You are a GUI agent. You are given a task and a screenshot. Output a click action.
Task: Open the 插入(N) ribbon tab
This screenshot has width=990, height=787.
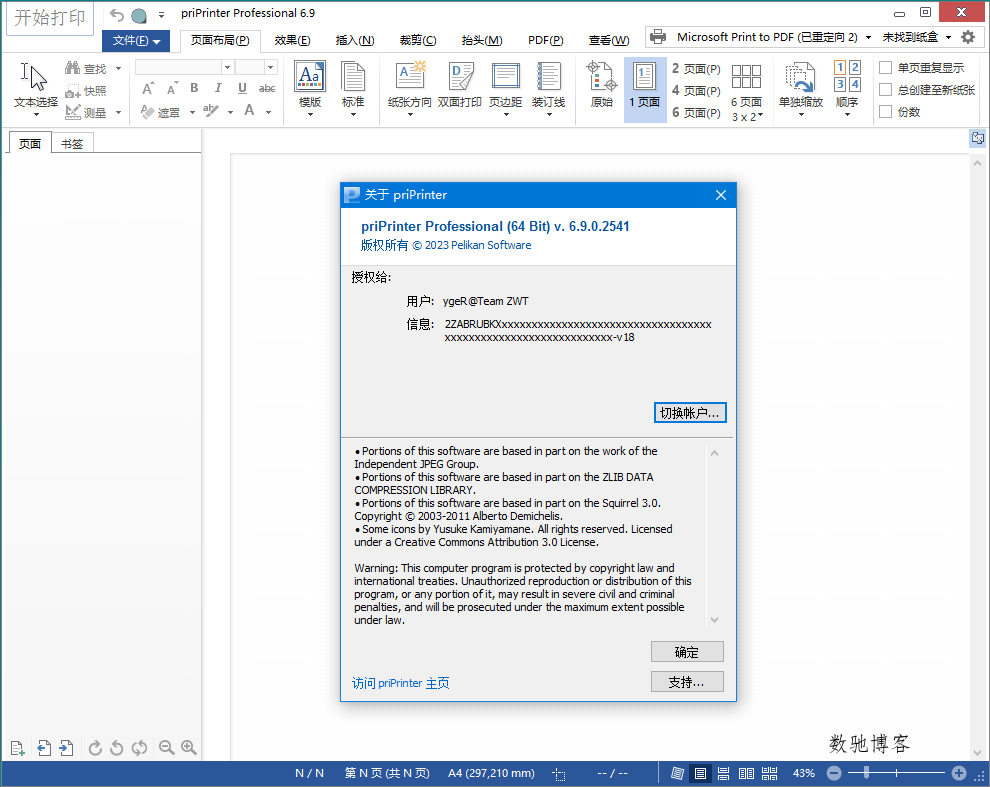(x=355, y=40)
